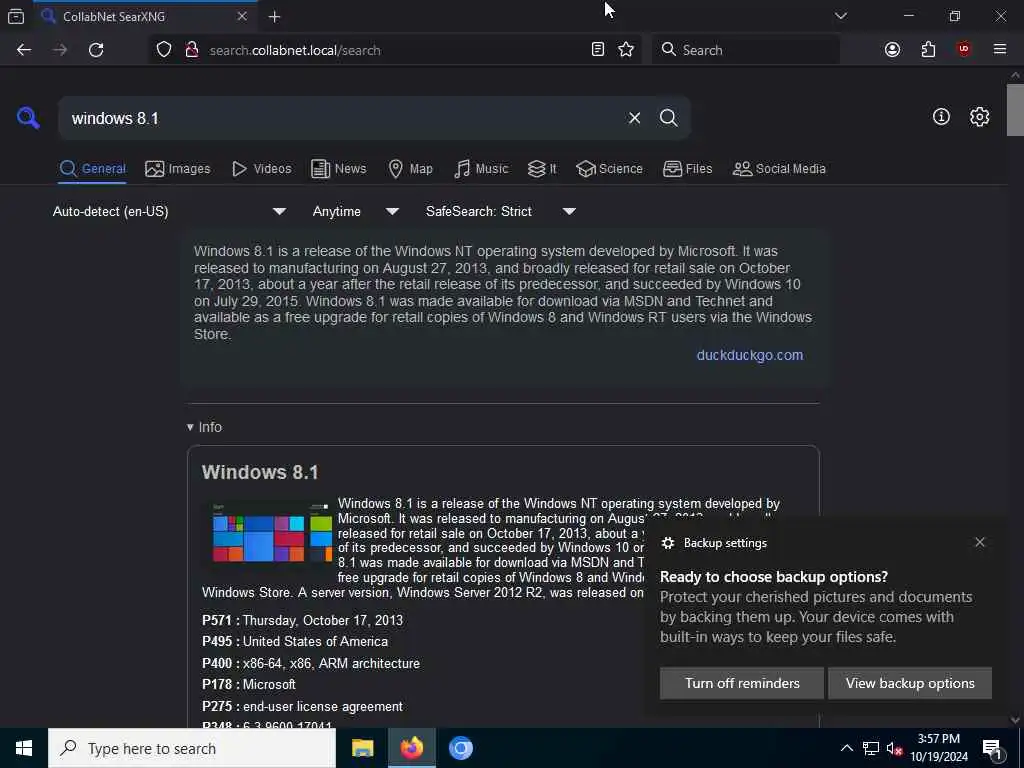Click in the windows 8.1 search field
Screen dimensions: 1024x768
pyautogui.click(x=340, y=118)
